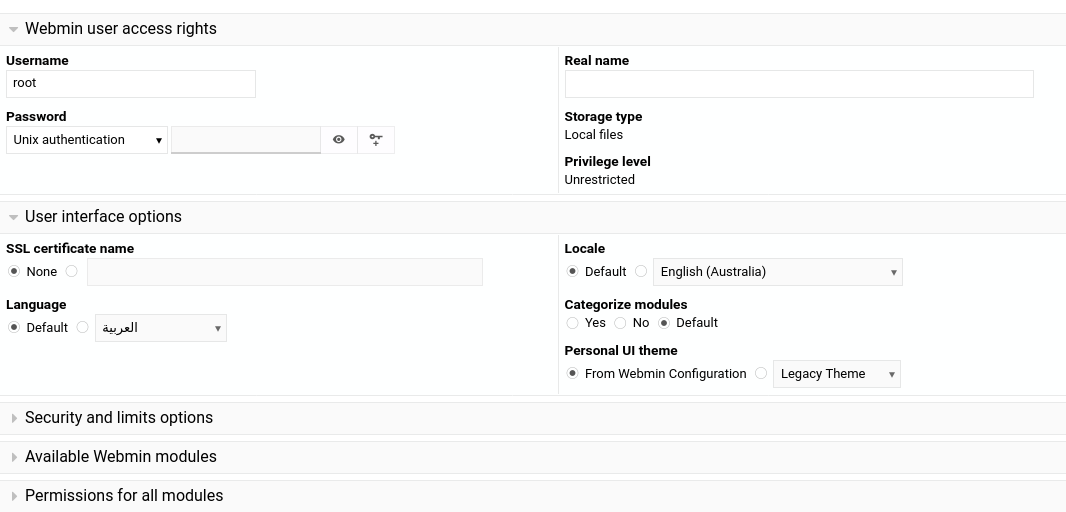
Task: Select Yes for Categorize modules
Action: click(572, 323)
